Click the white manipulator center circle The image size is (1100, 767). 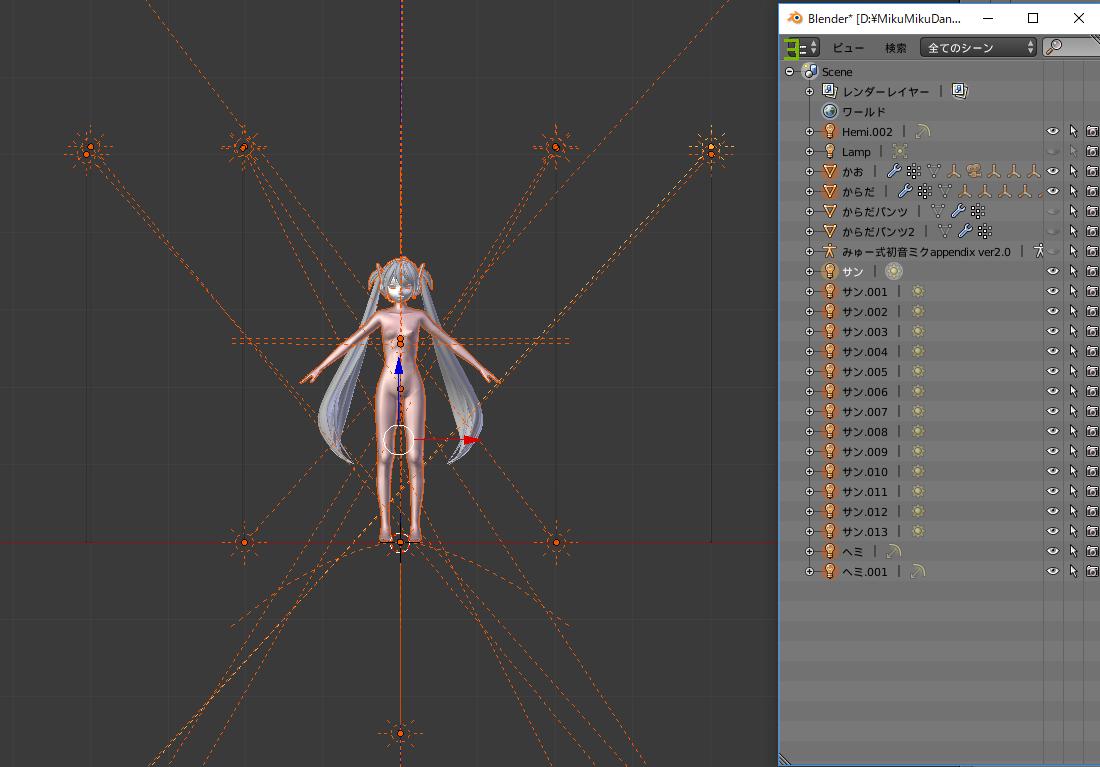[398, 440]
